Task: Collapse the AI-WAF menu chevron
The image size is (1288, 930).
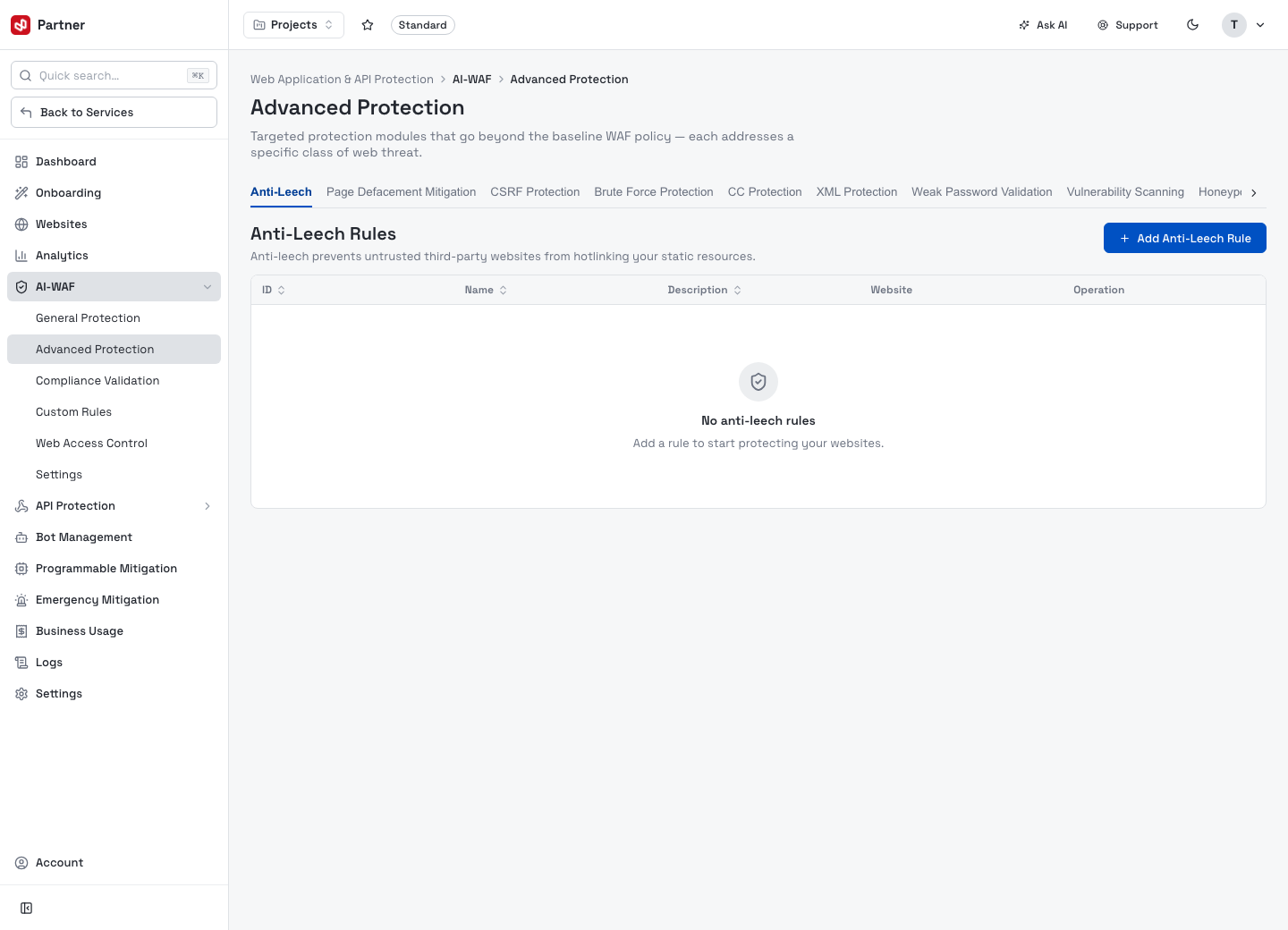Action: 208,287
